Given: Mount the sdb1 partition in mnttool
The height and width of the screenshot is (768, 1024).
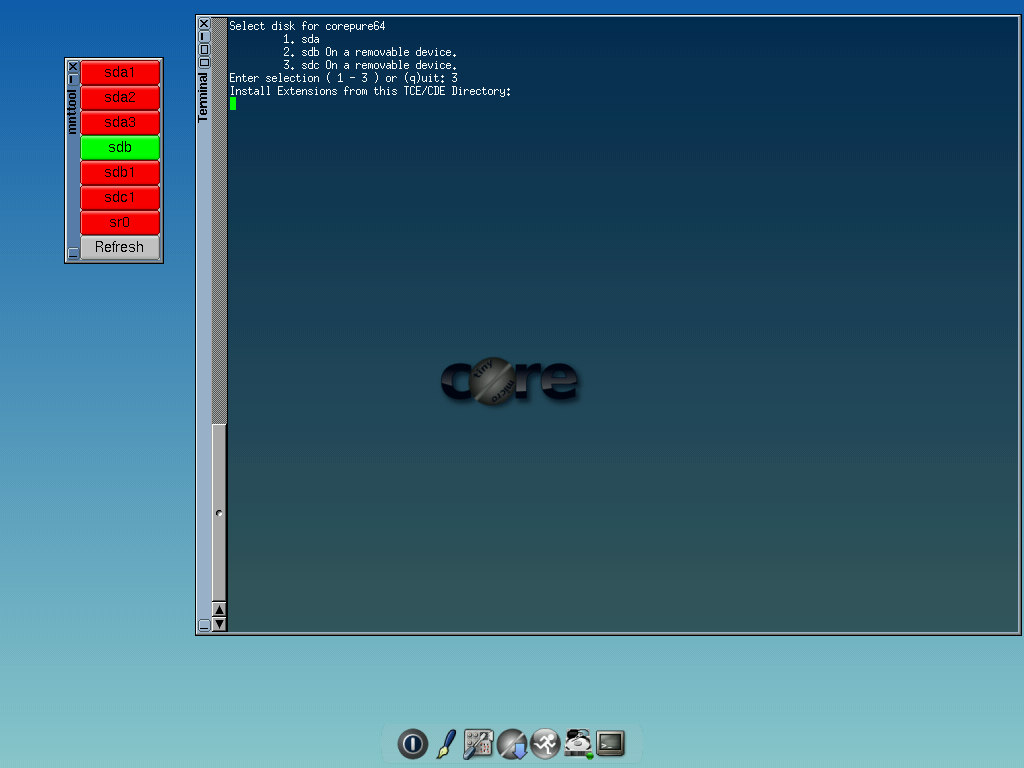Looking at the screenshot, I should [120, 172].
